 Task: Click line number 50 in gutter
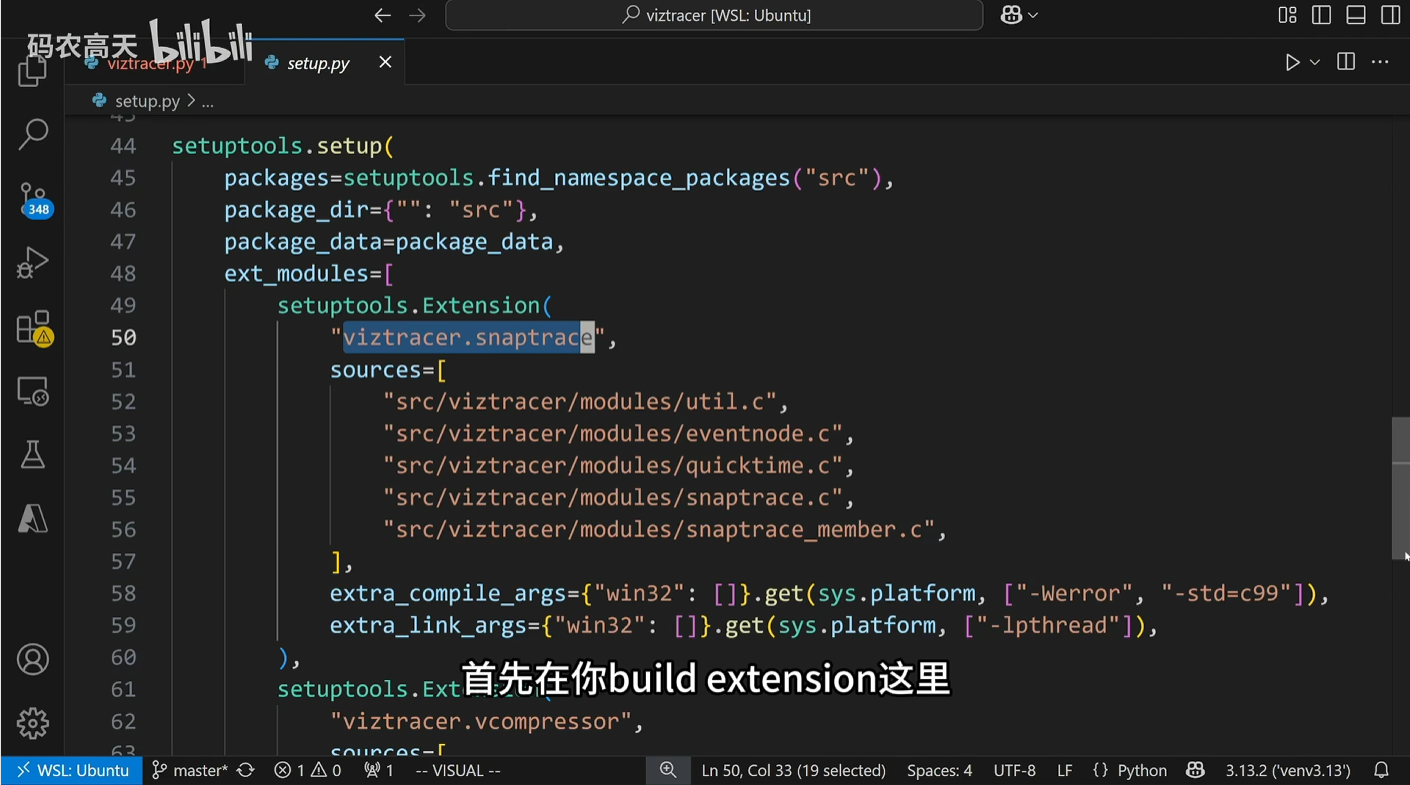point(123,338)
